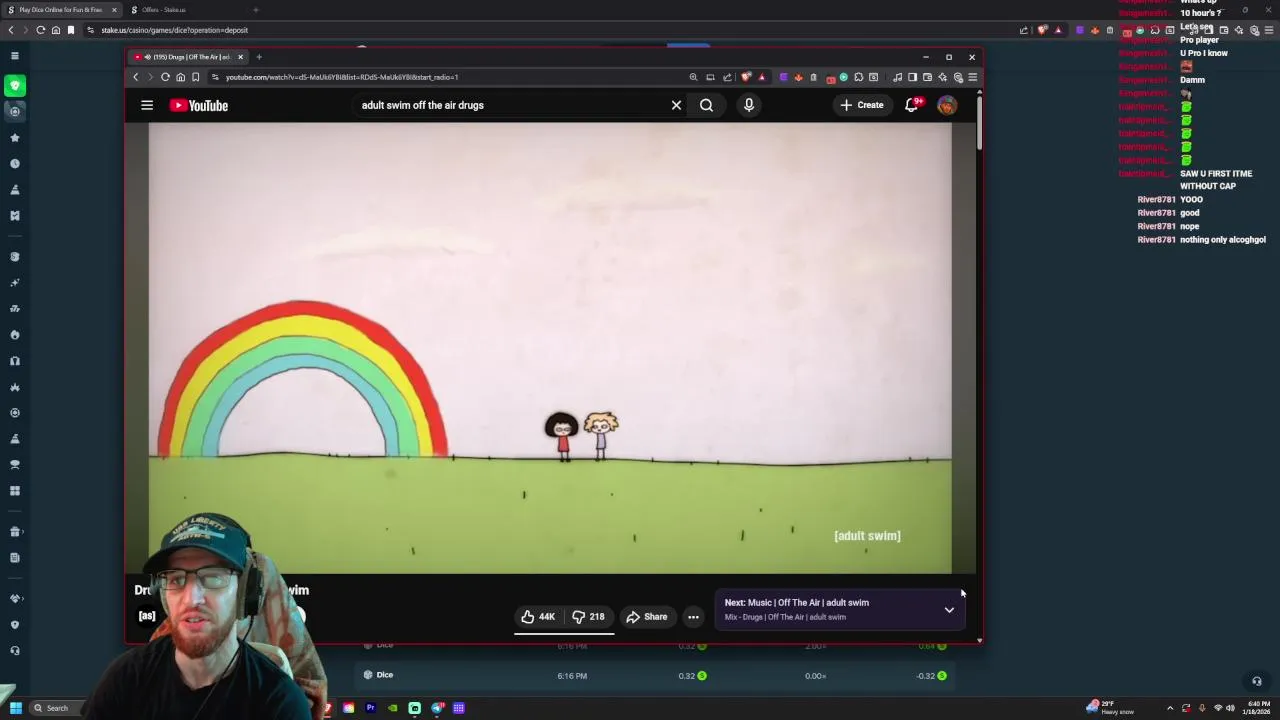This screenshot has height=720, width=1280.
Task: Open the clock showing 6:40 PM
Action: click(1258, 708)
